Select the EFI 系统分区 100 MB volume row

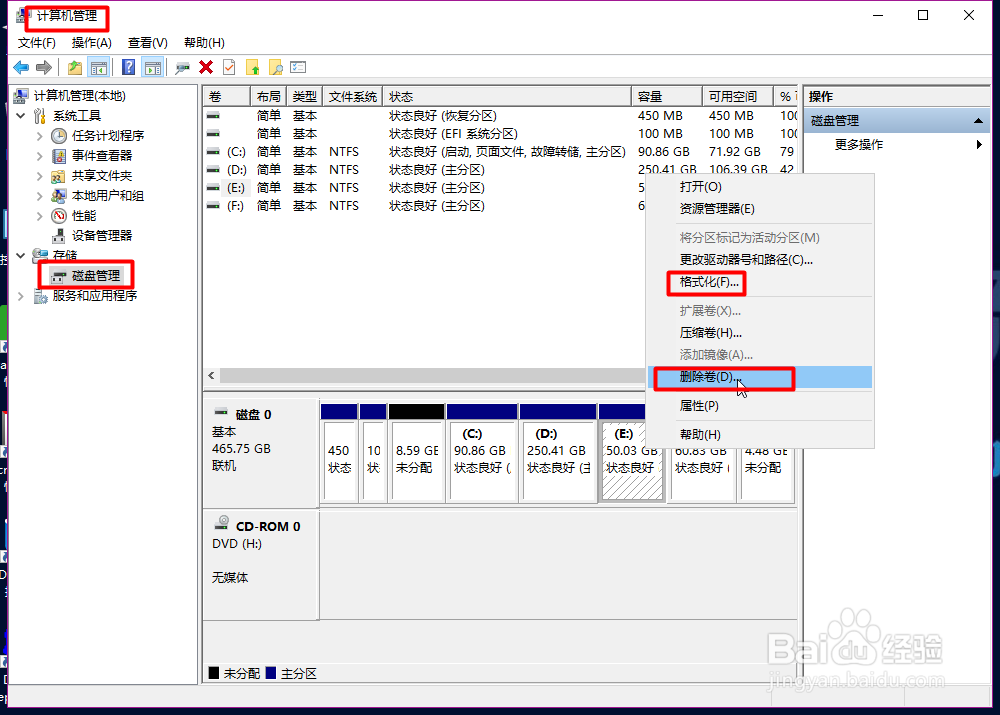tap(501, 134)
